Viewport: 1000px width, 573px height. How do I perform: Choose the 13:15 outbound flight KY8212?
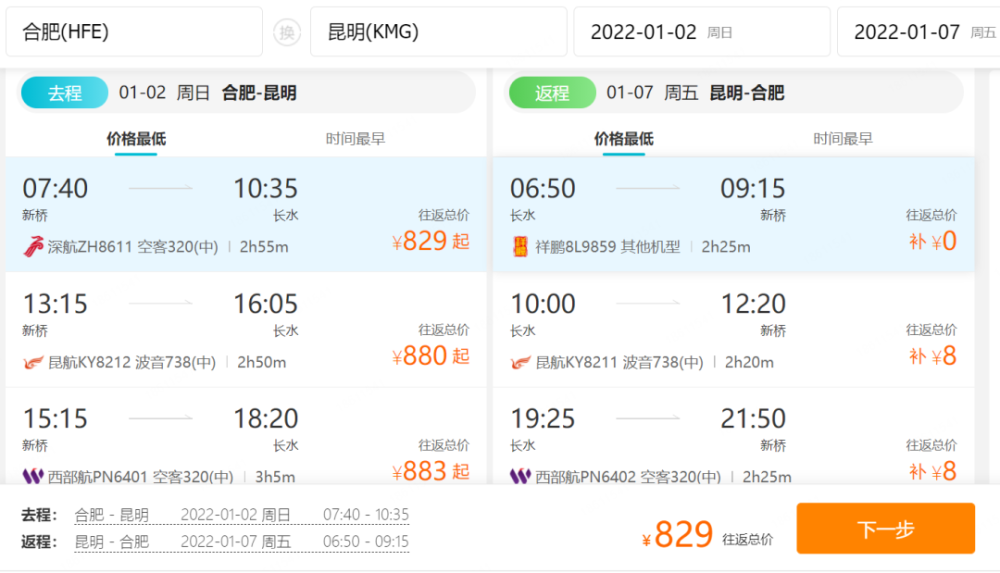(245, 330)
